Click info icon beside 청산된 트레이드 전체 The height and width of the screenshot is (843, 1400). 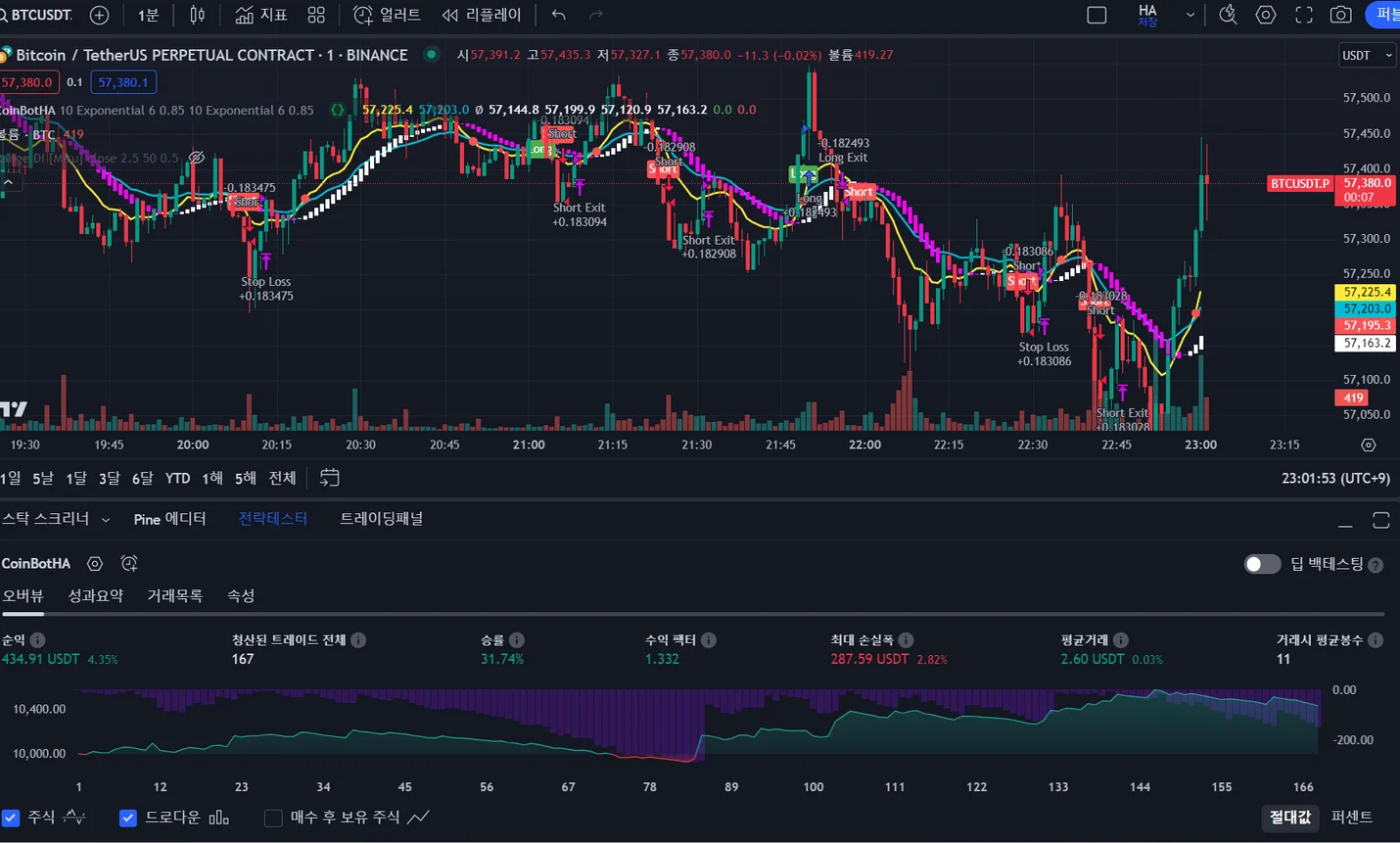358,639
